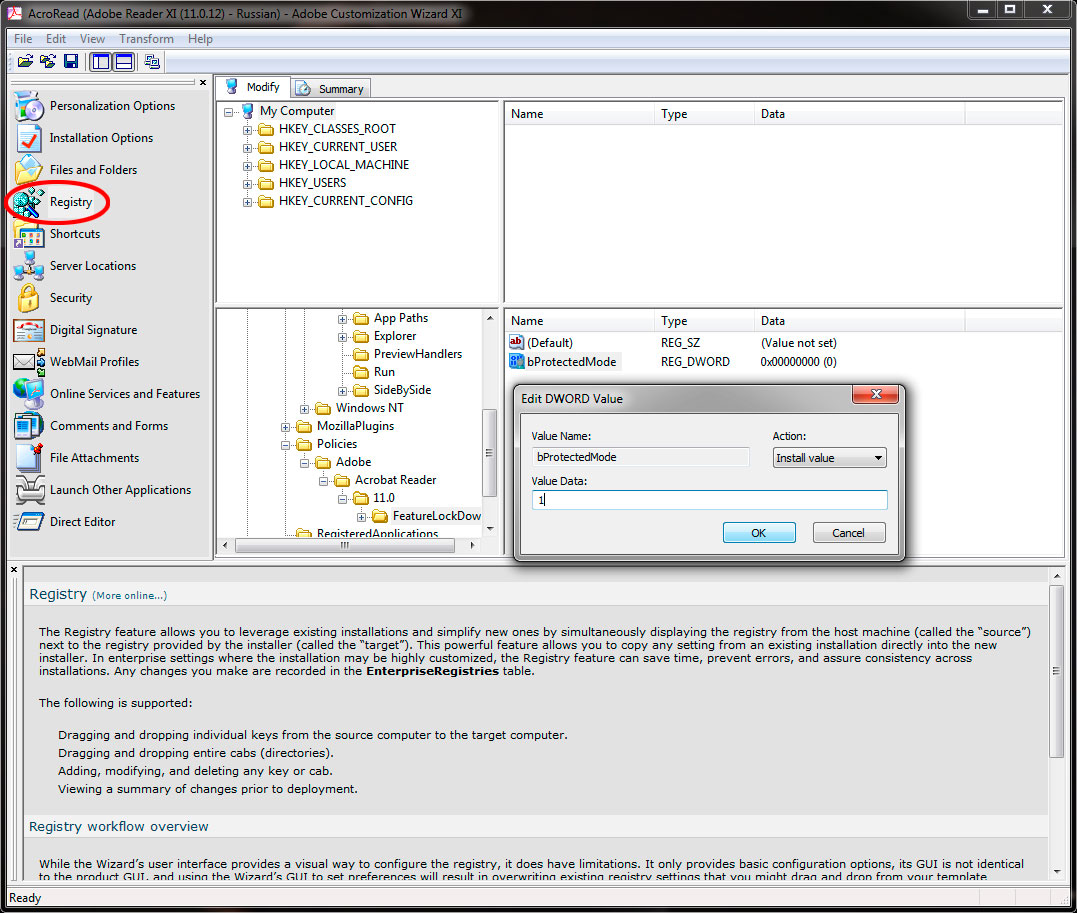
Task: Confirm the DWORD edit with OK
Action: pos(759,532)
